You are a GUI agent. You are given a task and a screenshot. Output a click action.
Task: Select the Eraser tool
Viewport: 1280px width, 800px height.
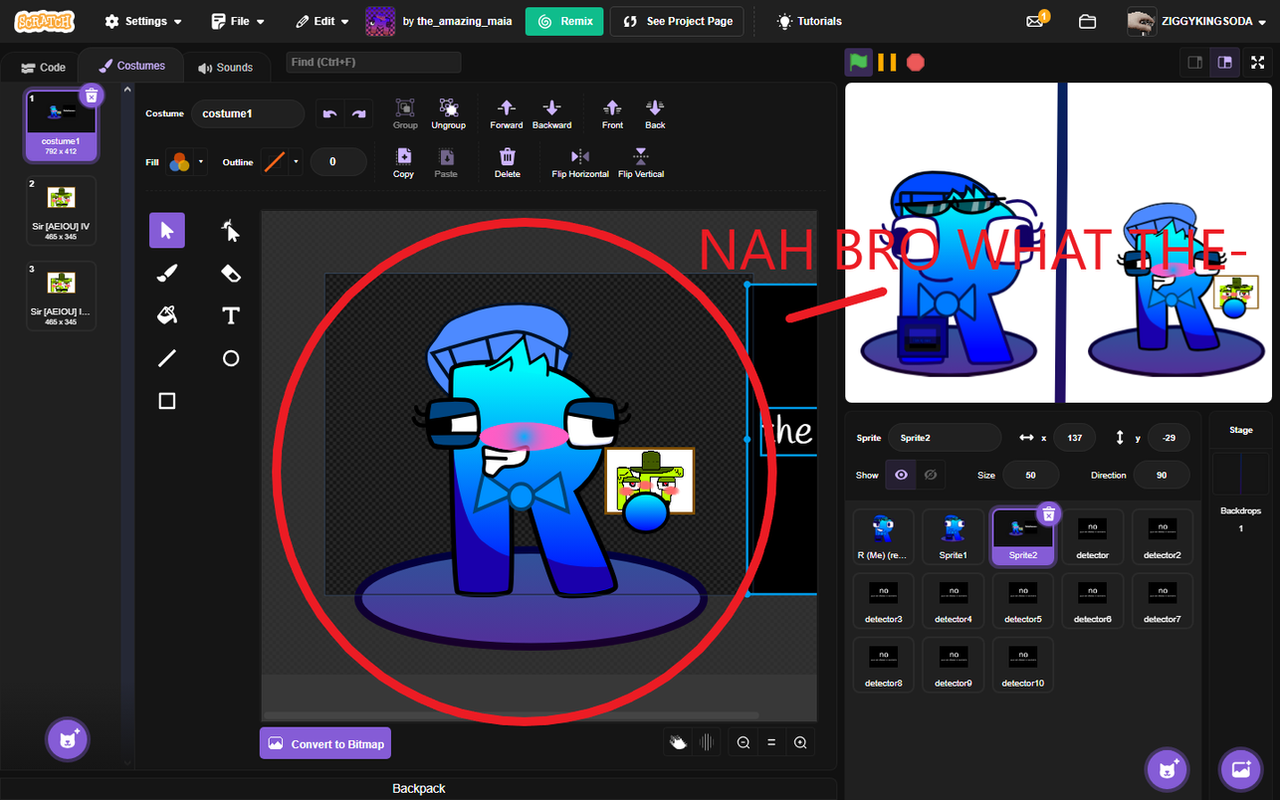point(231,273)
